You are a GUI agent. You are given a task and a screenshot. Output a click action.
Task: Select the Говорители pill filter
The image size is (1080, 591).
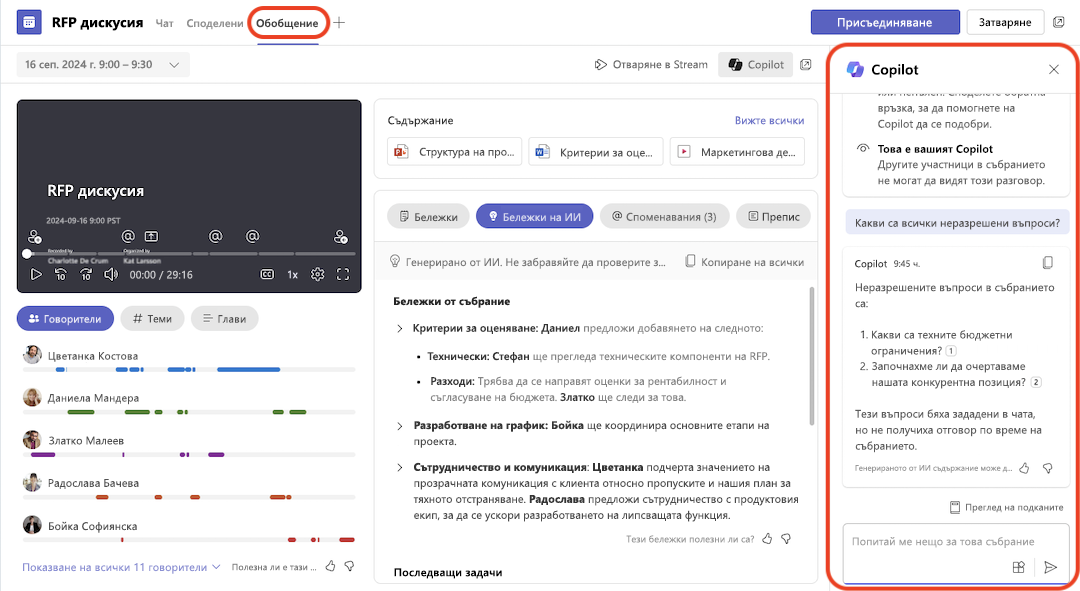point(65,318)
